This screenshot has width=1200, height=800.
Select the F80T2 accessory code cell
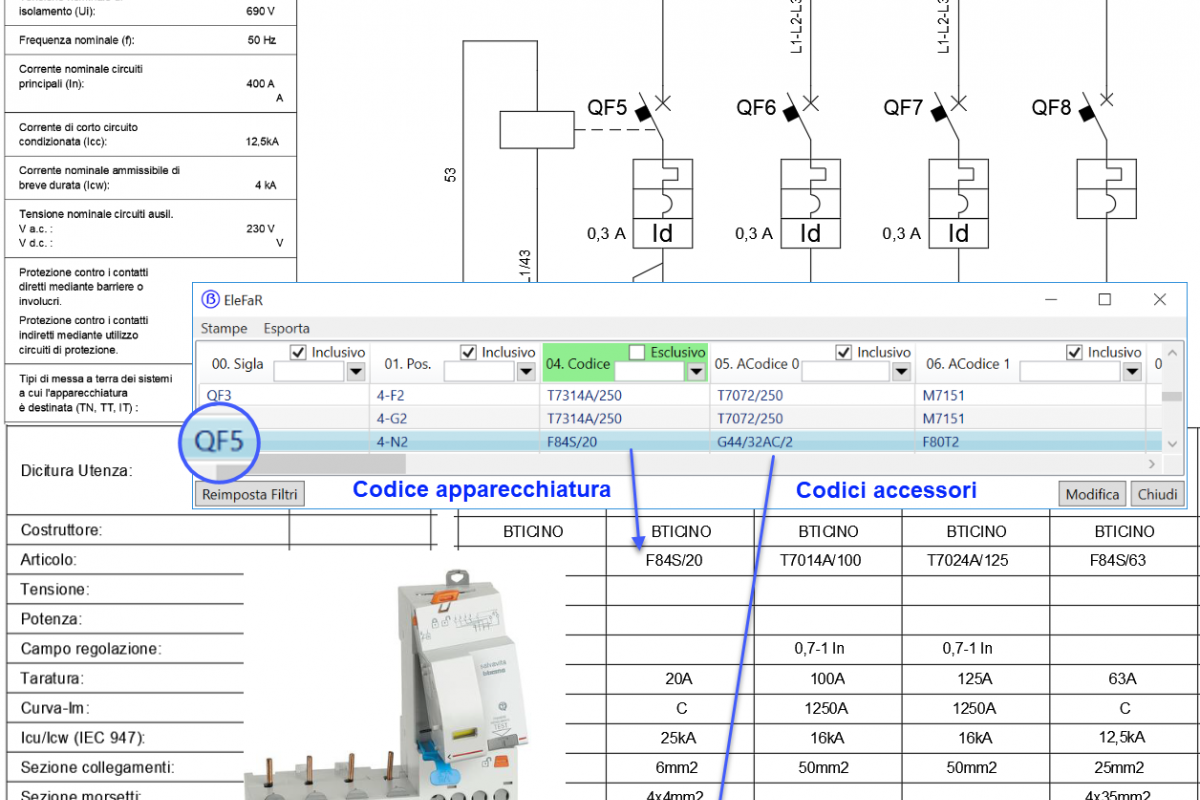coord(943,442)
